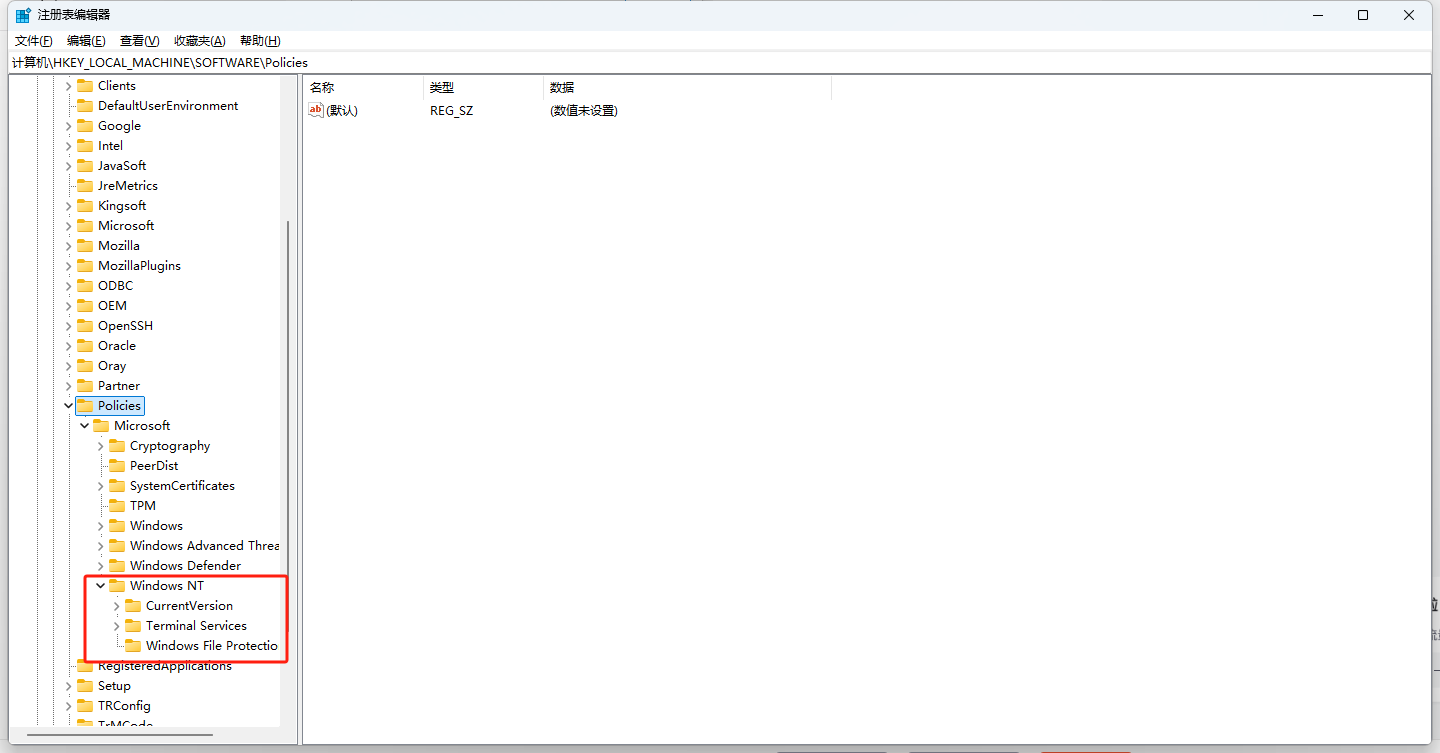
Task: Click the 类型 column header
Action: coord(483,88)
